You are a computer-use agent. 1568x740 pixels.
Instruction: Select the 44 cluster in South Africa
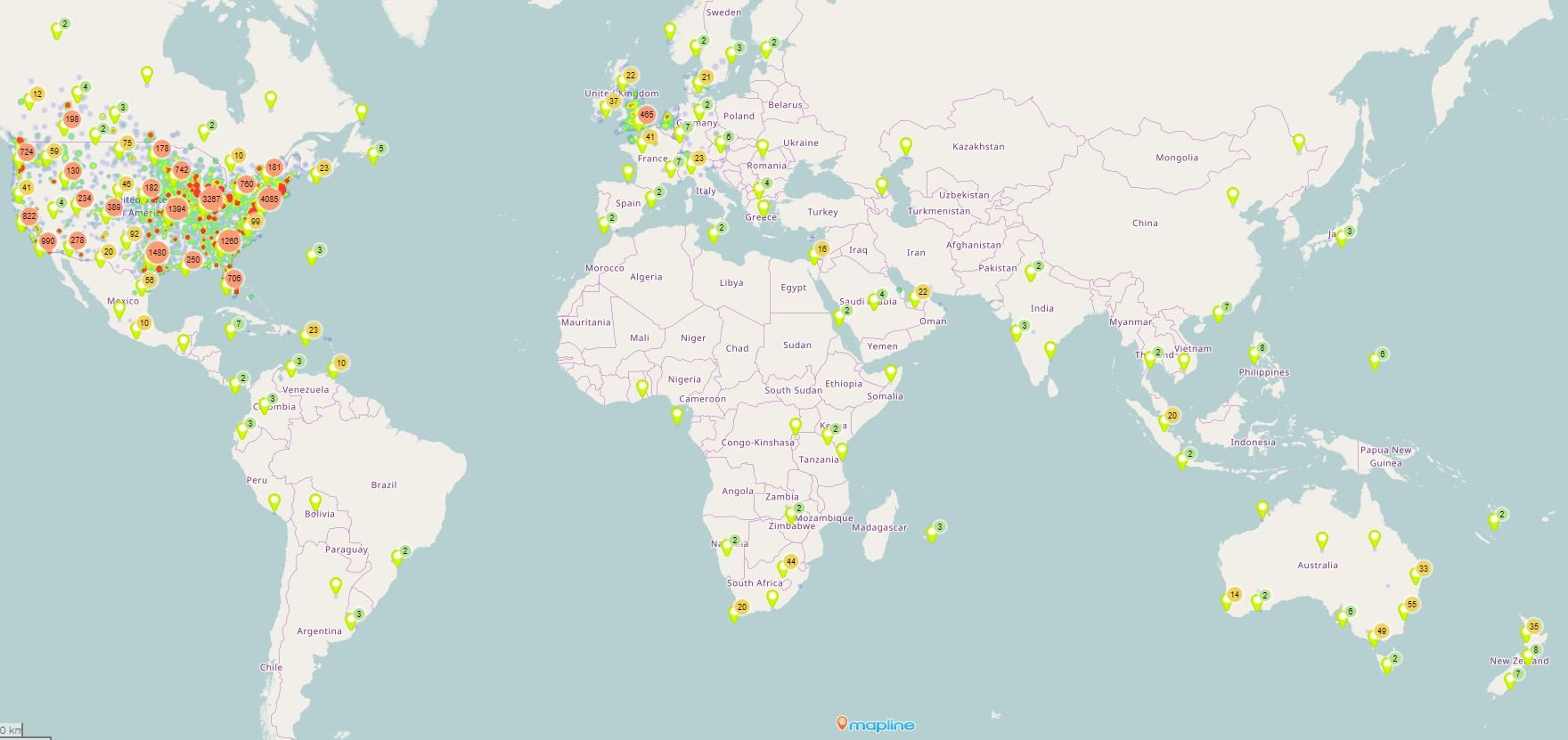[790, 562]
